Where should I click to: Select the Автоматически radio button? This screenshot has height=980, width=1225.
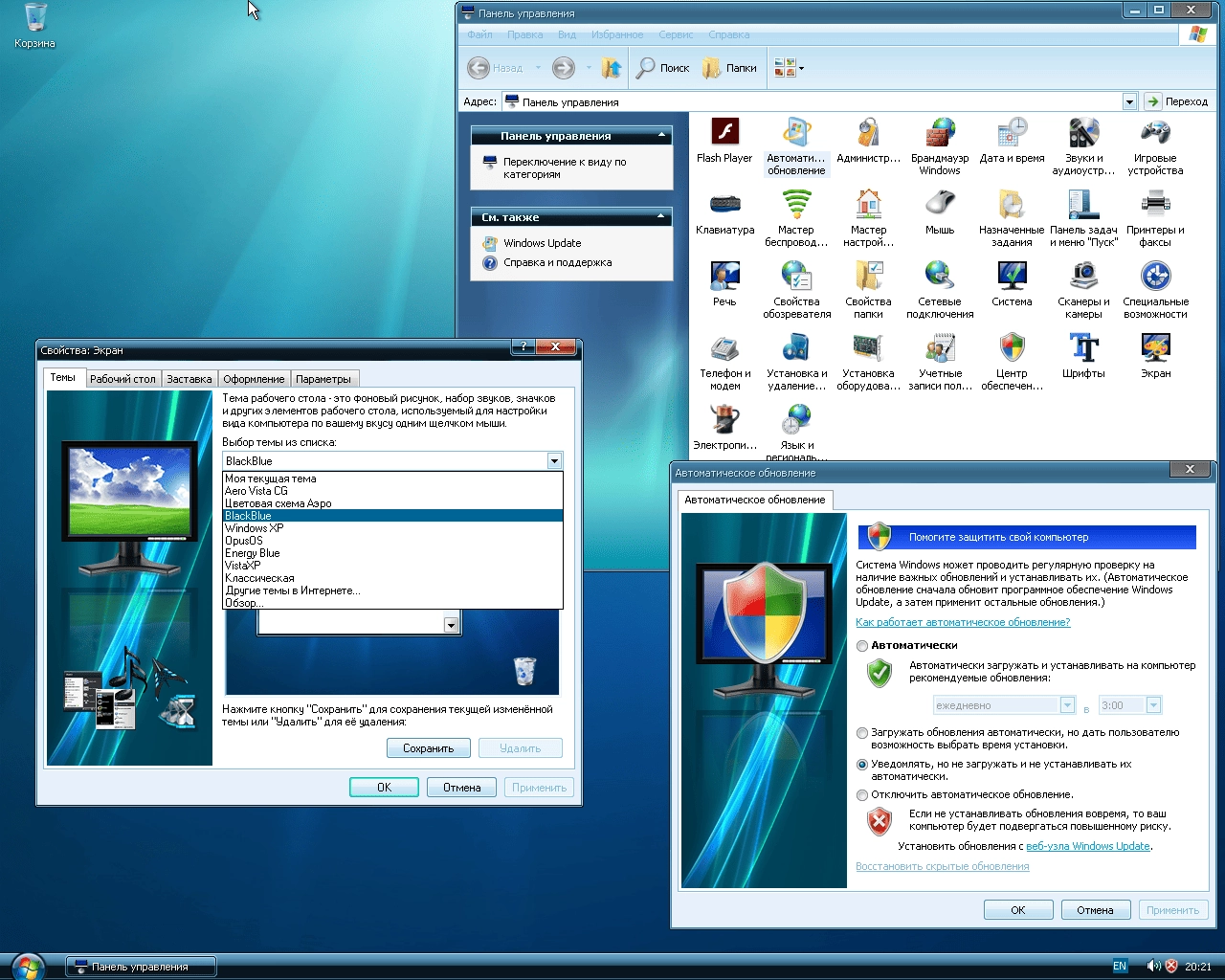coord(862,647)
